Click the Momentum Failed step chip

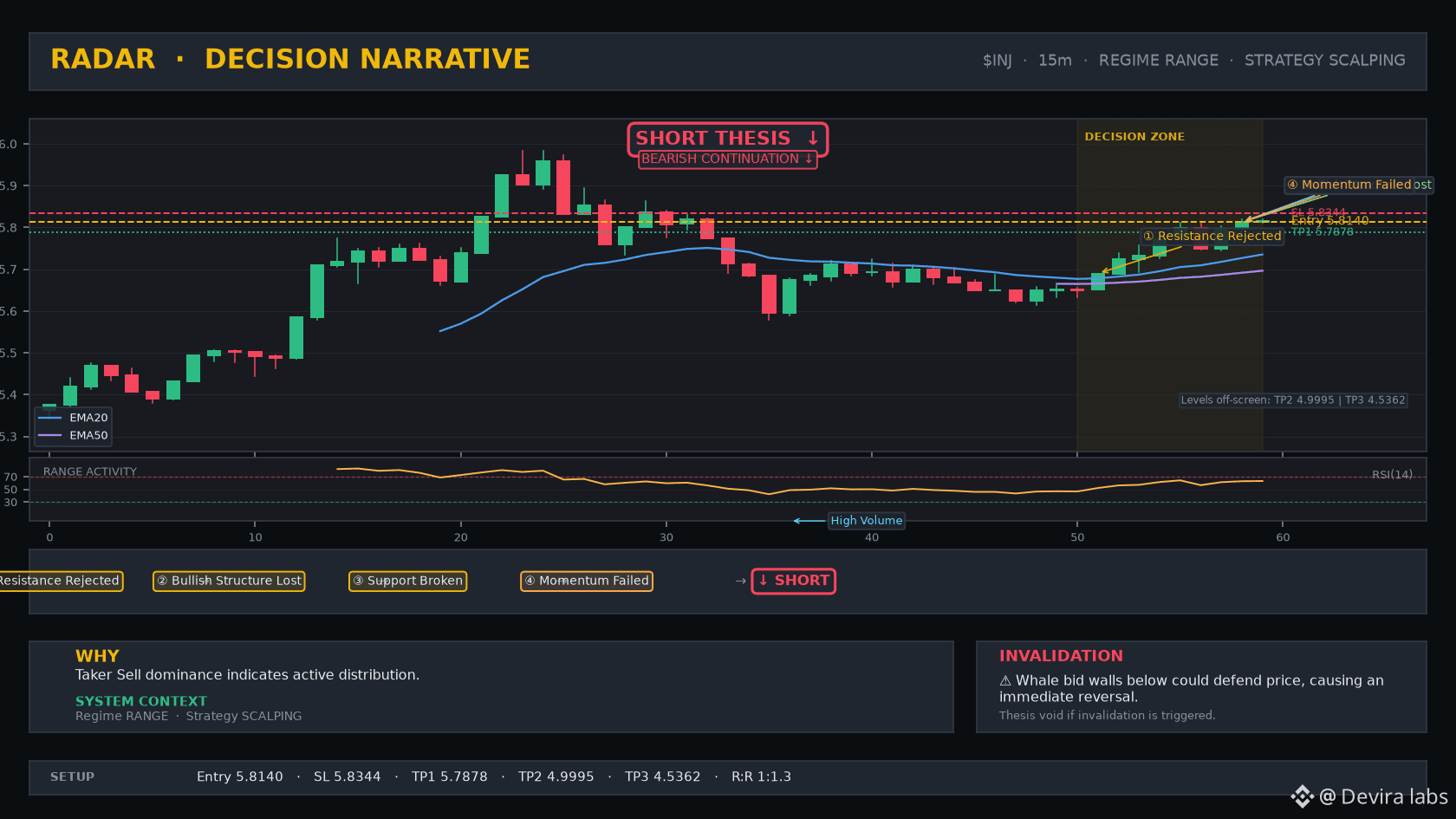(587, 581)
